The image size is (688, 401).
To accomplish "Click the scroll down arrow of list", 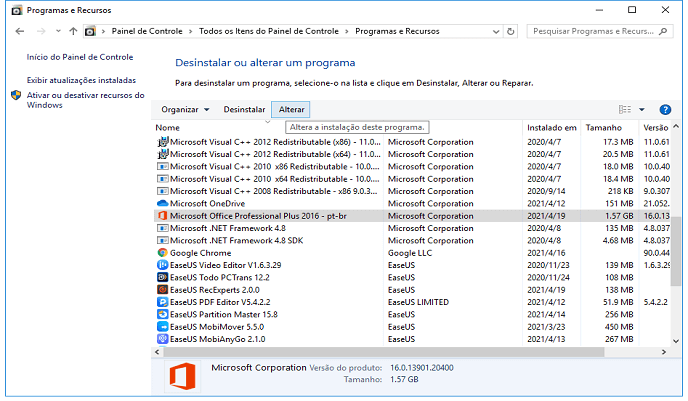I will pos(676,341).
